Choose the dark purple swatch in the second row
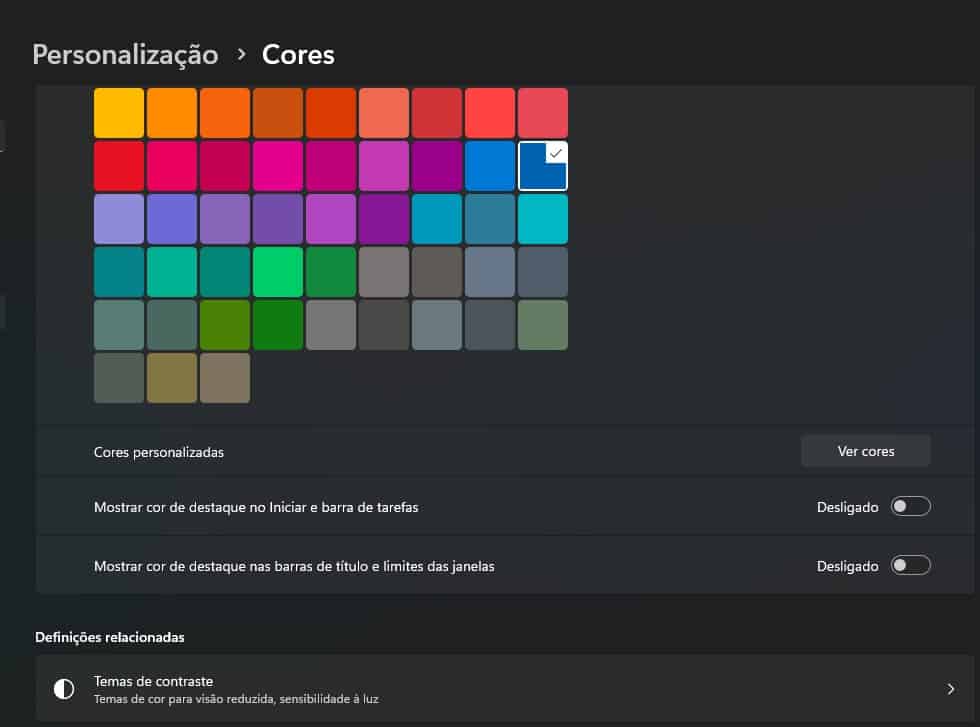The width and height of the screenshot is (980, 727). coord(437,166)
